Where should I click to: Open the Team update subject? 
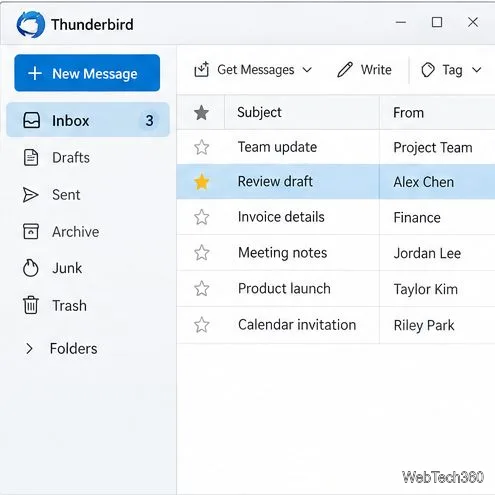coord(277,147)
